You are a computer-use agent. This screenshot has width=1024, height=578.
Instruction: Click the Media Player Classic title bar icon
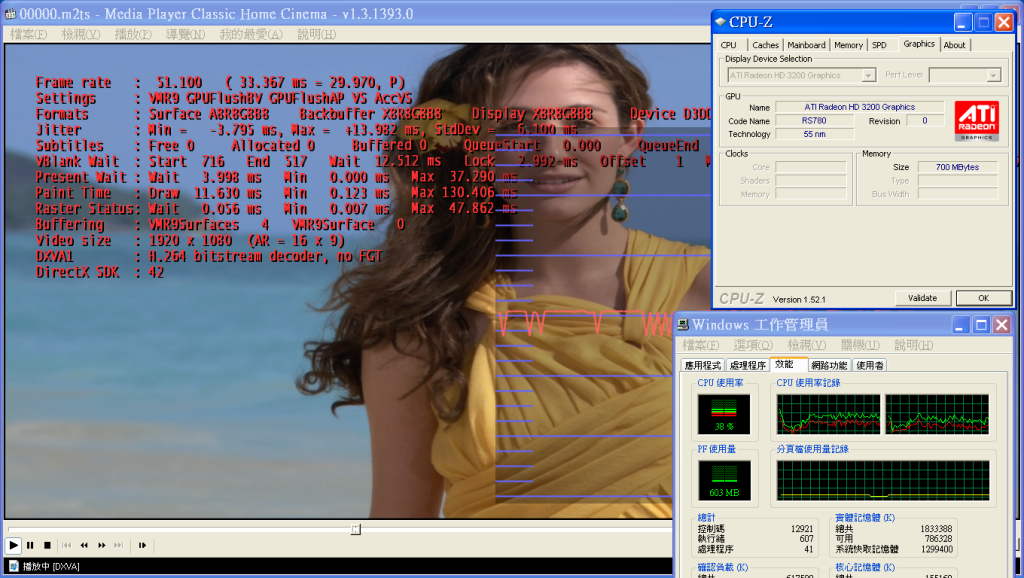pos(10,14)
